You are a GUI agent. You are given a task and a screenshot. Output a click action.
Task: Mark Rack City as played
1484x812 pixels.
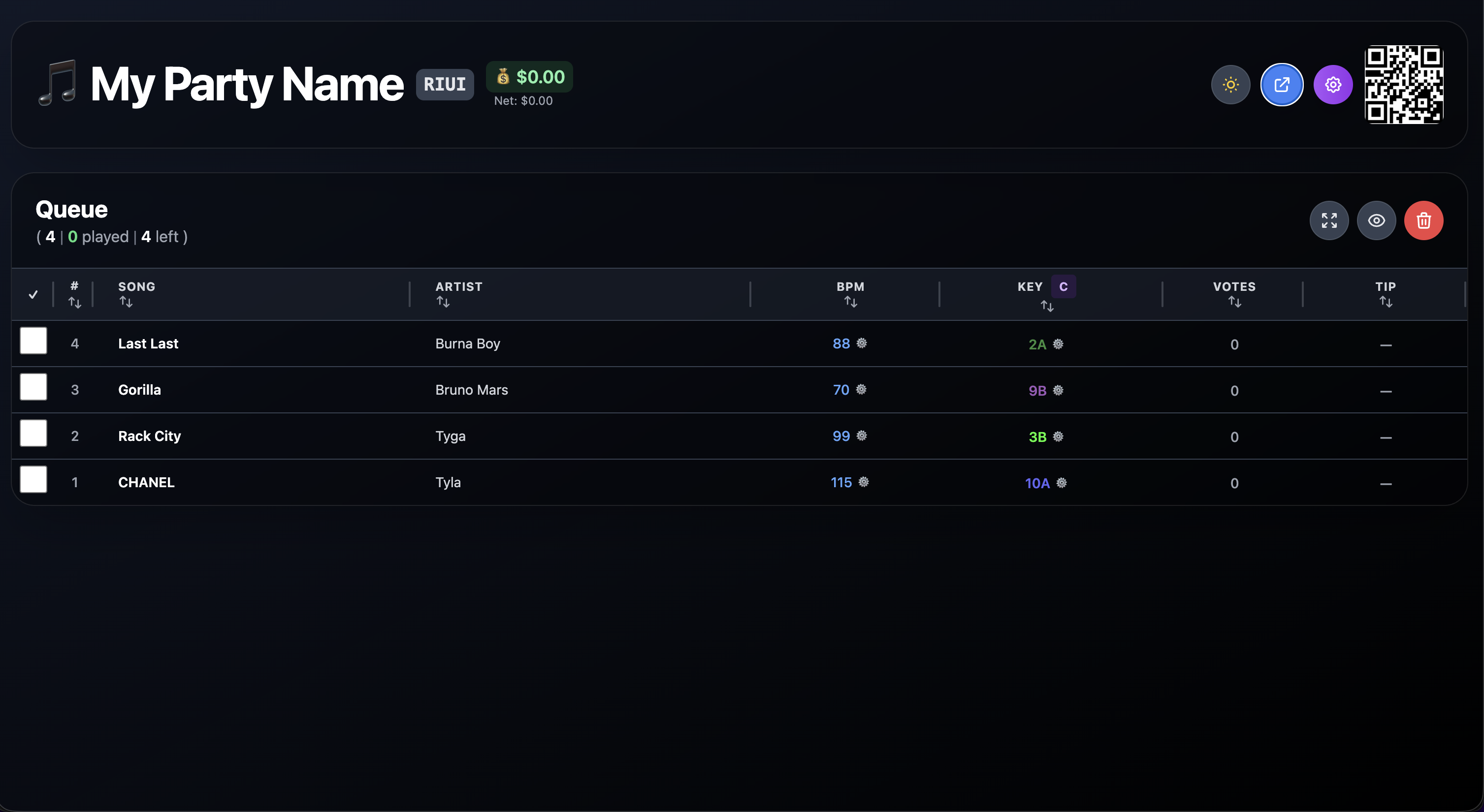tap(33, 433)
